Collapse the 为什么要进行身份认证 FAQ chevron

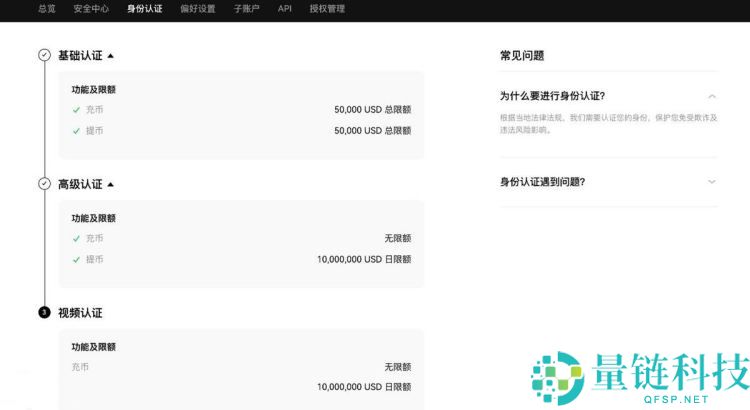(712, 96)
